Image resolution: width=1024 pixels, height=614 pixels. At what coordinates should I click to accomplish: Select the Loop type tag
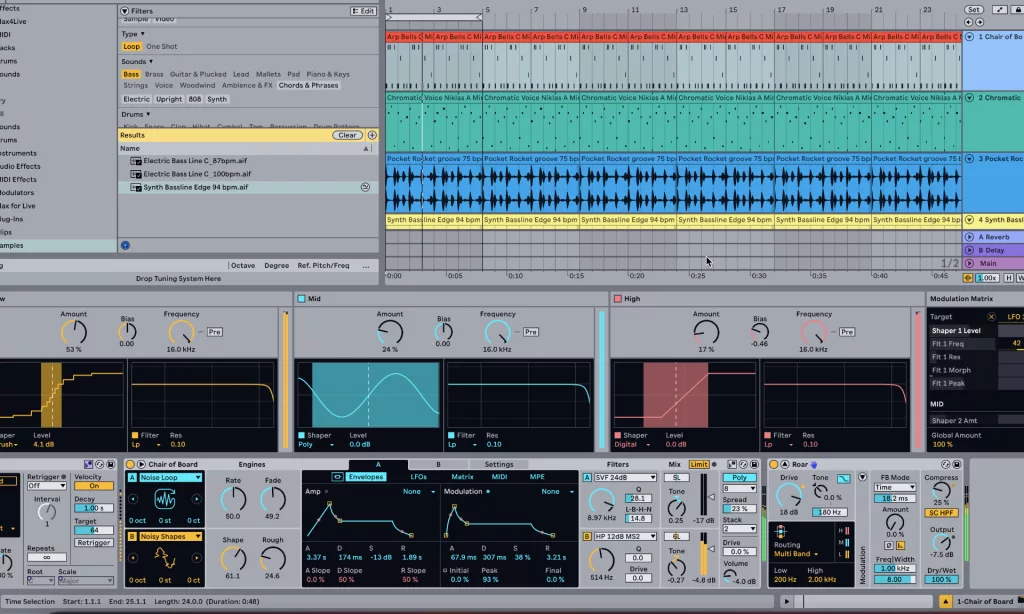[x=131, y=46]
